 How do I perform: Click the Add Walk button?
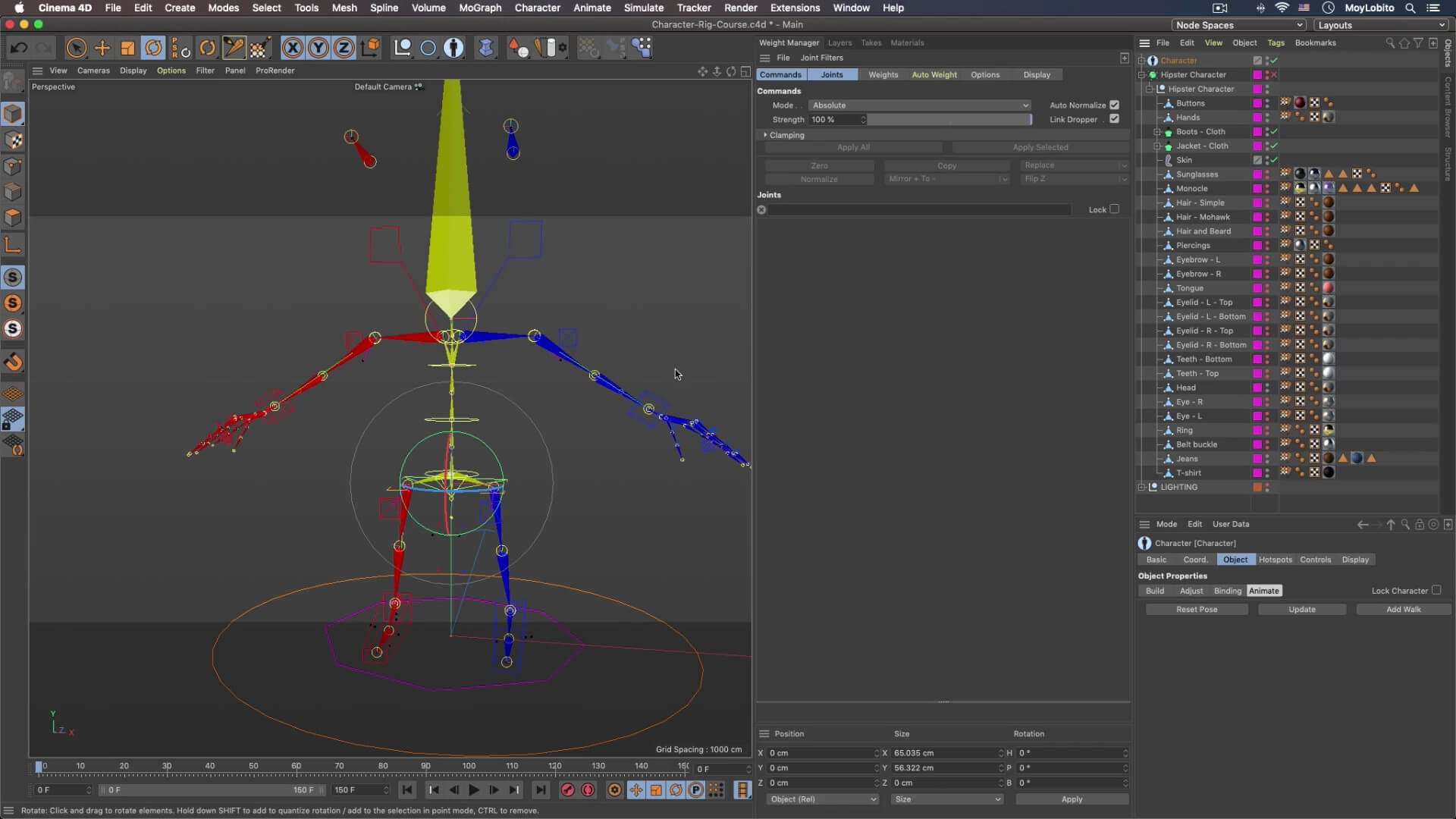(x=1403, y=609)
